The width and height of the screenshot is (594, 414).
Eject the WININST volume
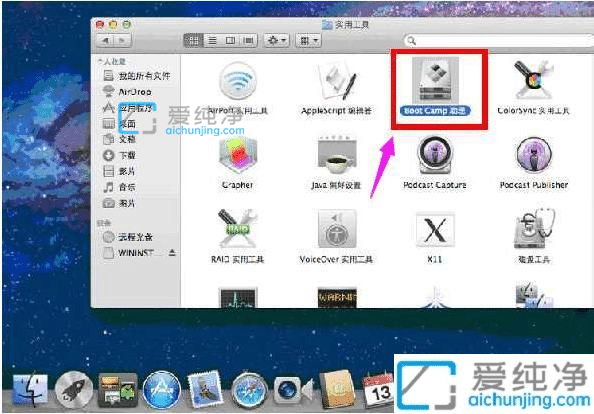pyautogui.click(x=172, y=253)
